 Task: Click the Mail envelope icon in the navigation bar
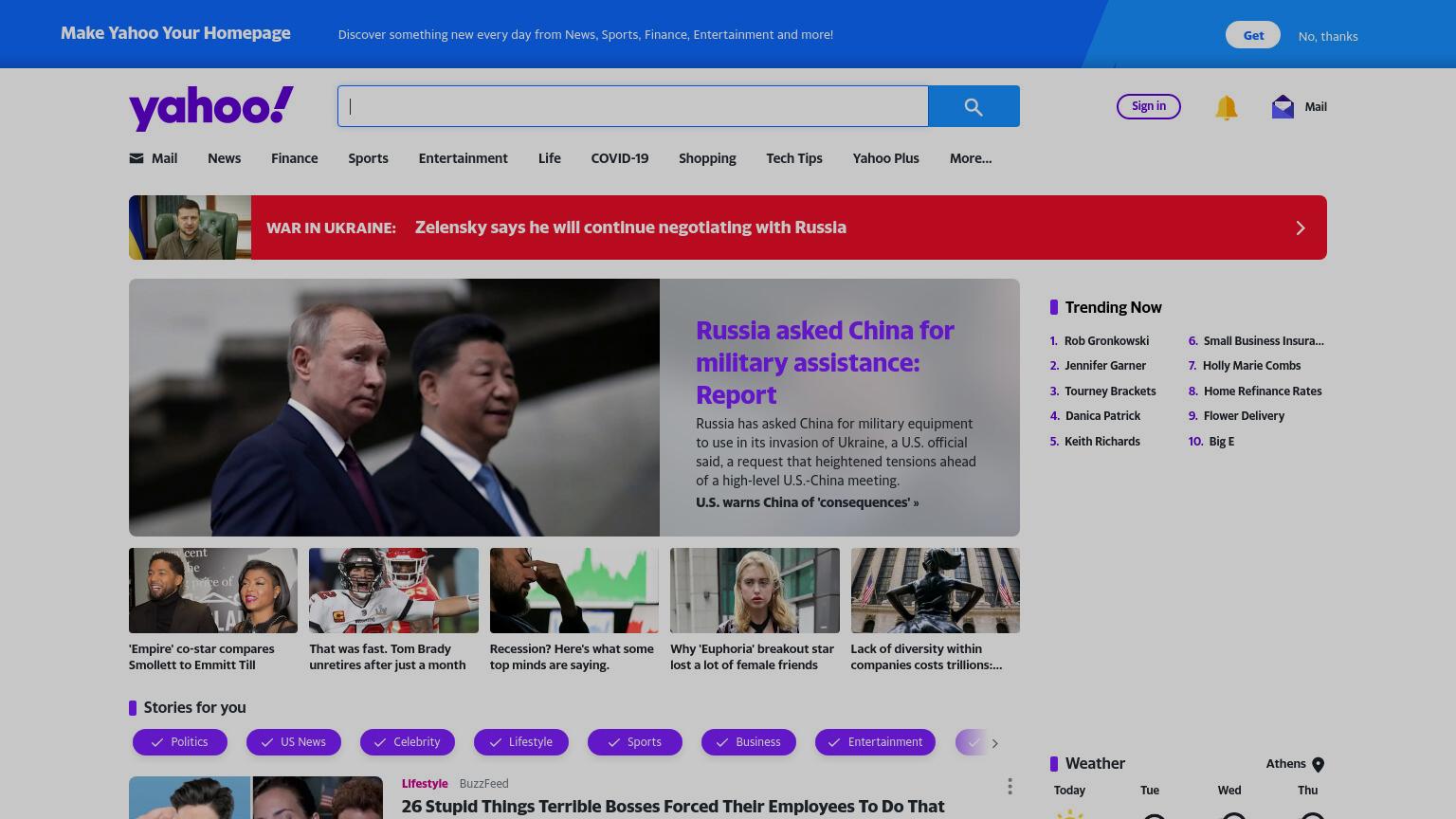coord(136,158)
